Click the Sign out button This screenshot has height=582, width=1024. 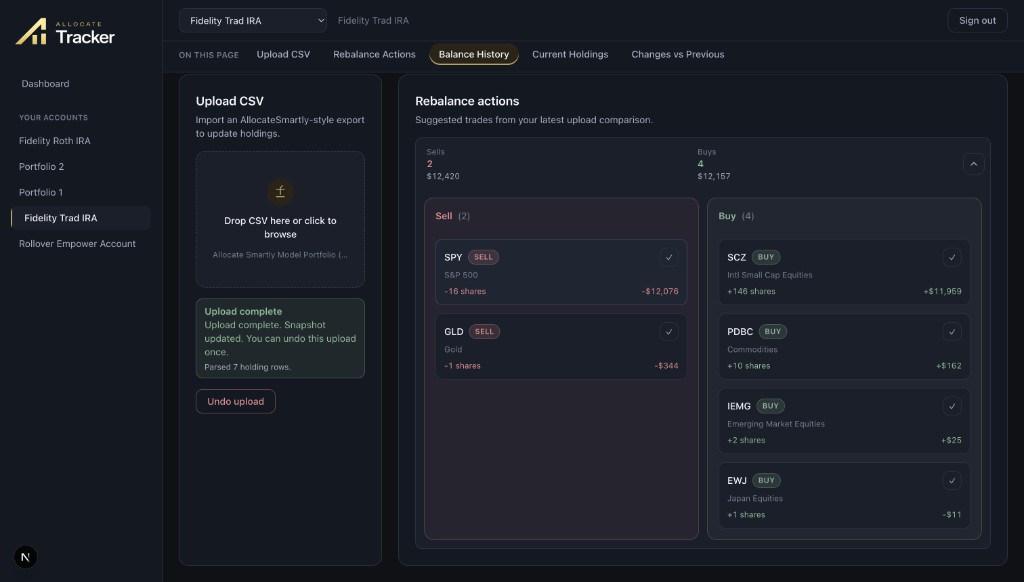click(x=977, y=20)
